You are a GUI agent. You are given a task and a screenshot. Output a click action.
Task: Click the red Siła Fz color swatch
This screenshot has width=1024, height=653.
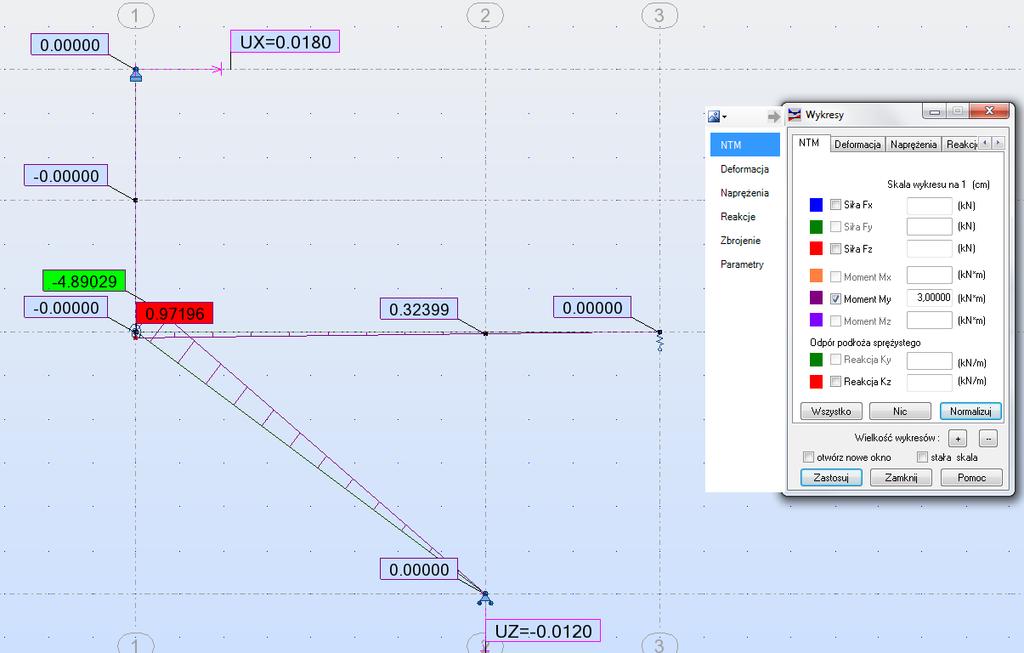point(816,248)
